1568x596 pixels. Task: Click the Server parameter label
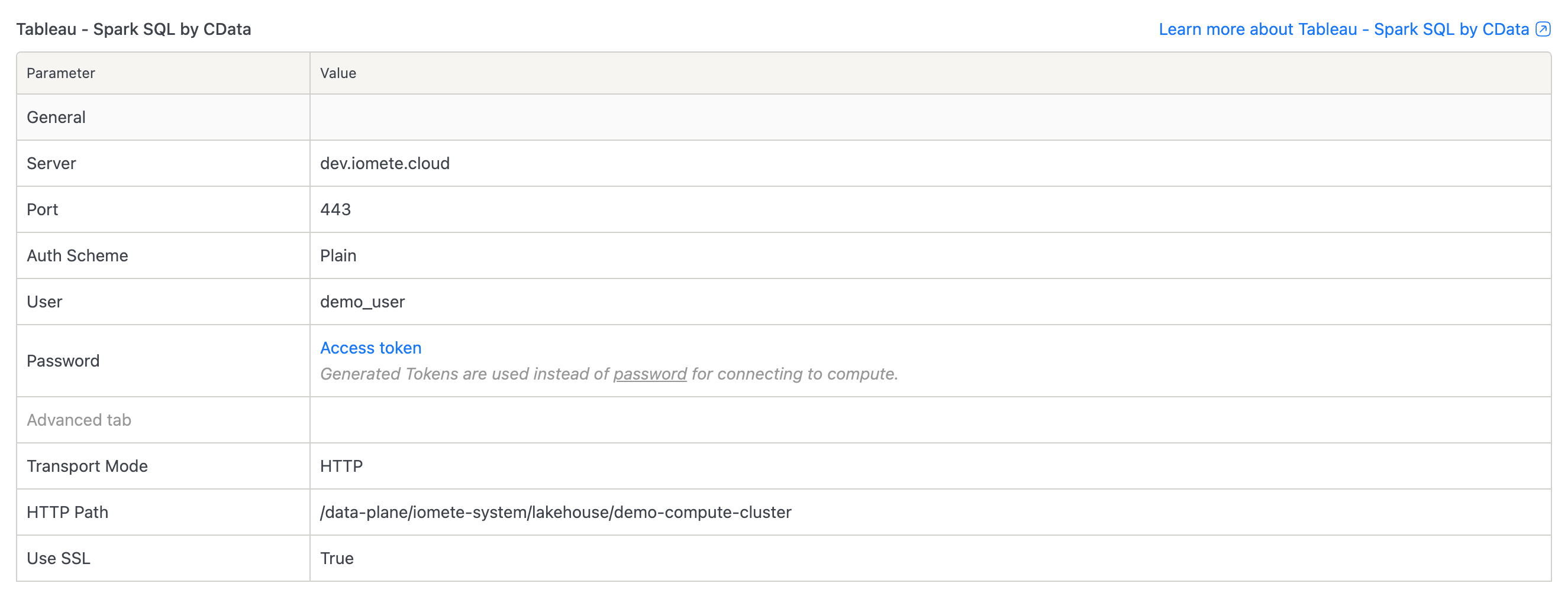[x=51, y=164]
